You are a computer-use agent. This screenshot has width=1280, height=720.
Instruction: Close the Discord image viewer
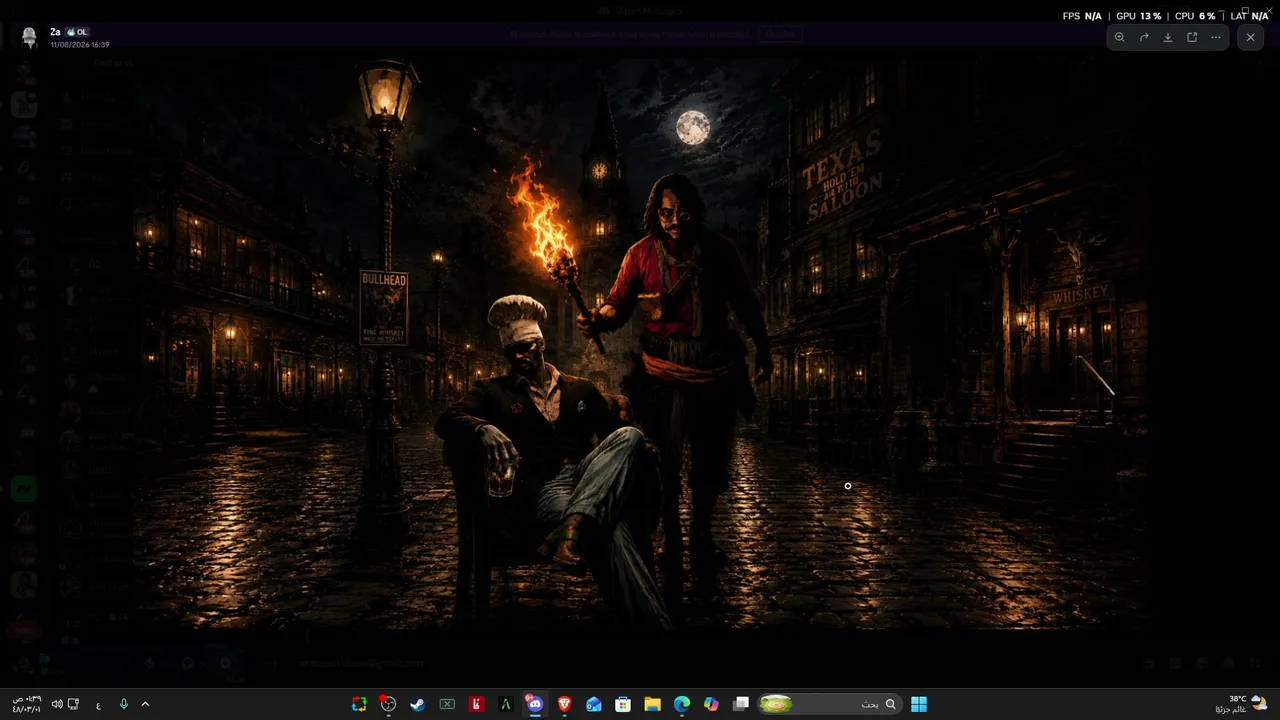coord(1250,37)
